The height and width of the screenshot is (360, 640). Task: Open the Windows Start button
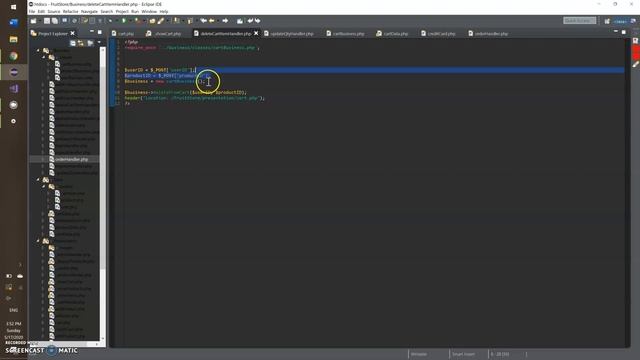[13, 7]
